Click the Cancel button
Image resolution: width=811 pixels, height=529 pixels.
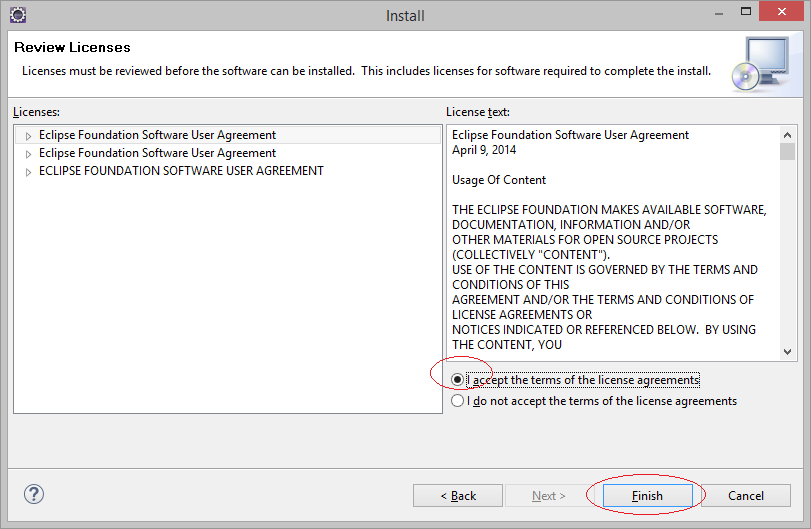745,496
